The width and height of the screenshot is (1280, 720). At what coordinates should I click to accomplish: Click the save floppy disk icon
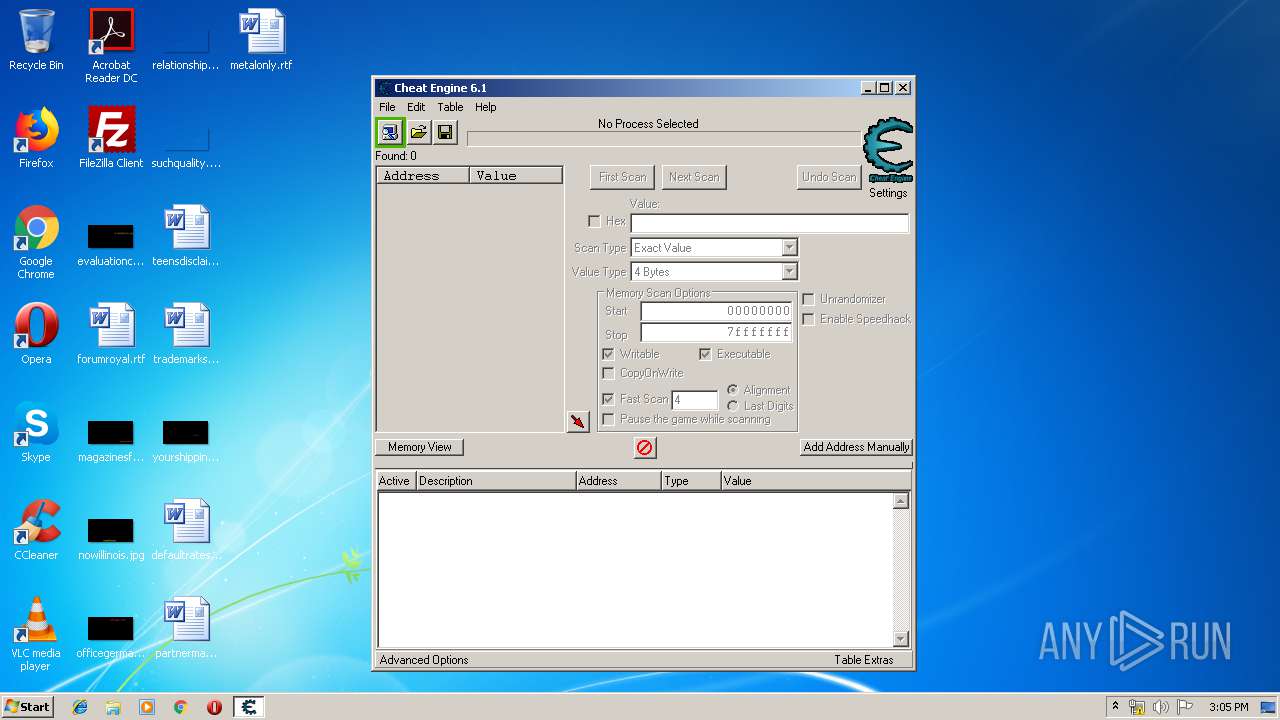coord(445,132)
